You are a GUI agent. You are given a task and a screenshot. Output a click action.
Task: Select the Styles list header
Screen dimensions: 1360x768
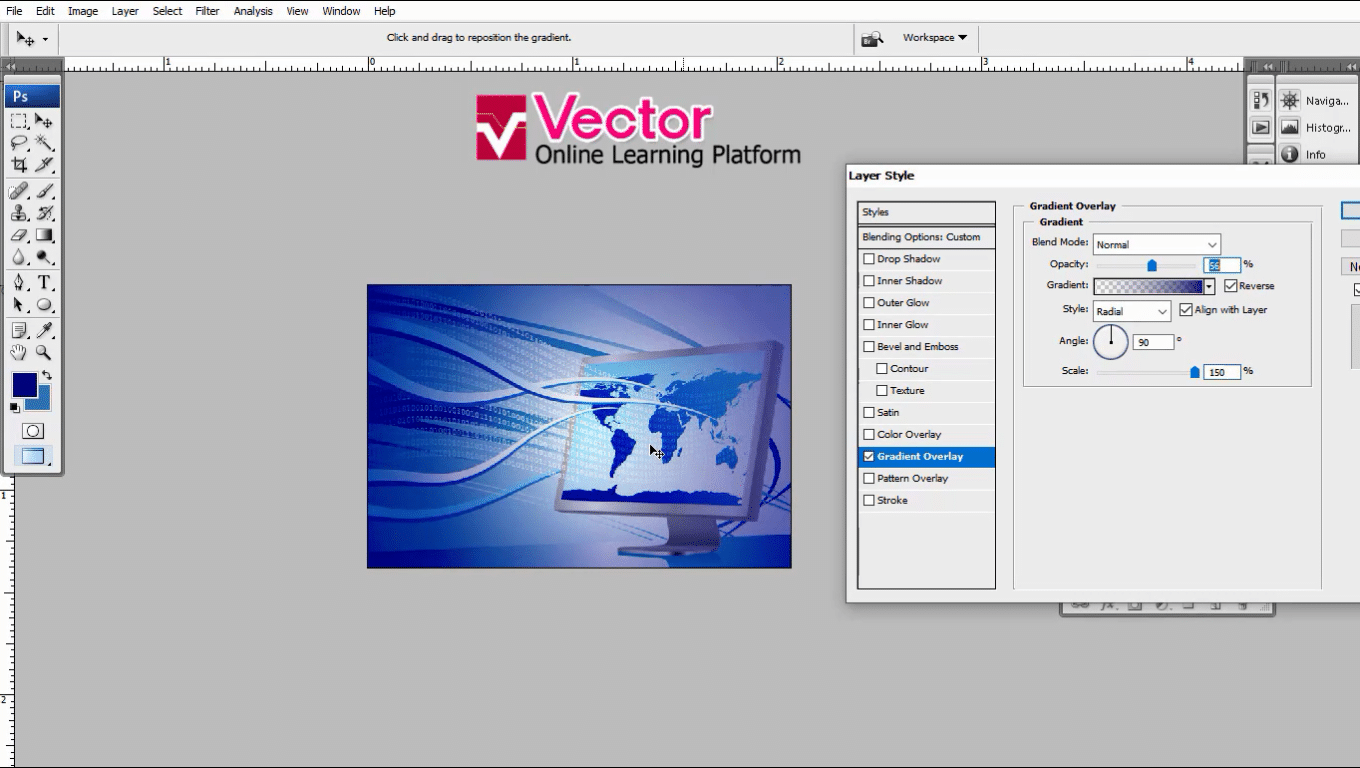(x=926, y=212)
